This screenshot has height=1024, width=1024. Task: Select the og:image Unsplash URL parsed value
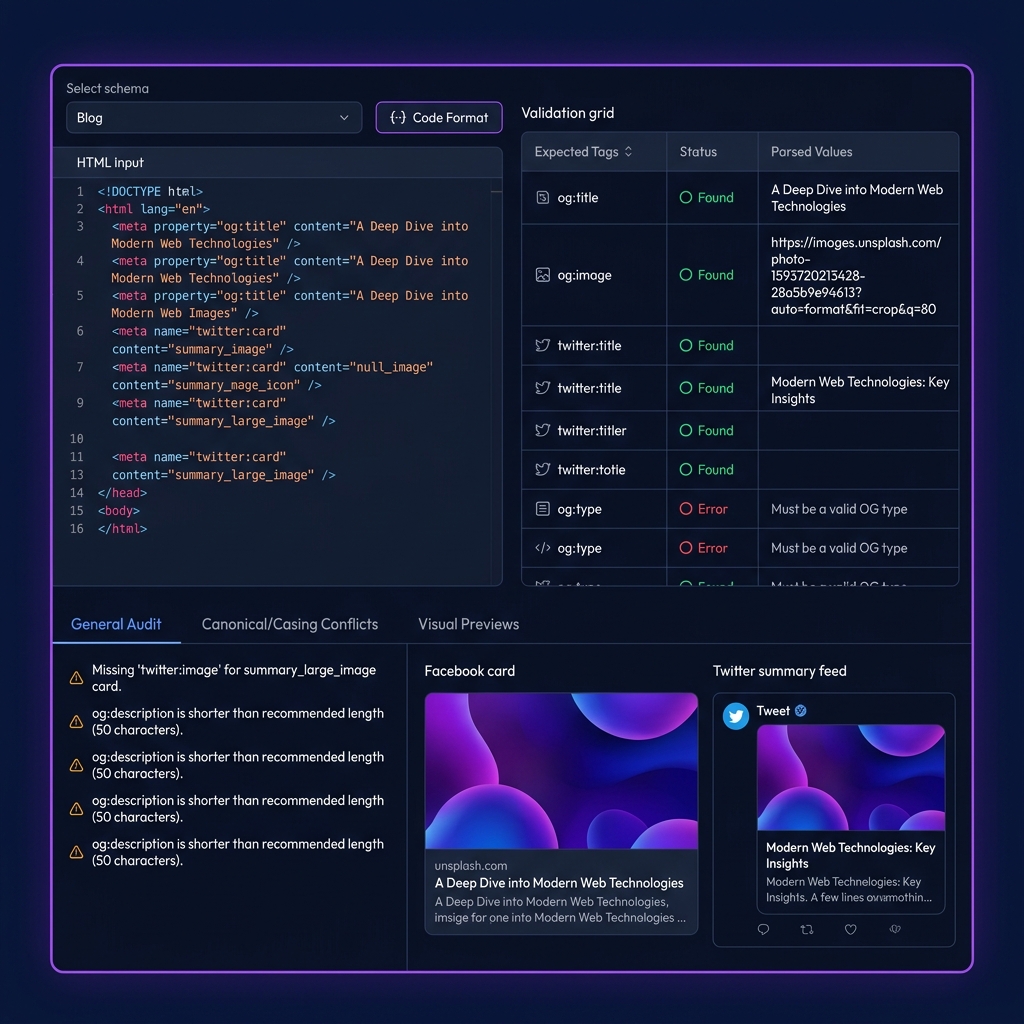coord(856,276)
